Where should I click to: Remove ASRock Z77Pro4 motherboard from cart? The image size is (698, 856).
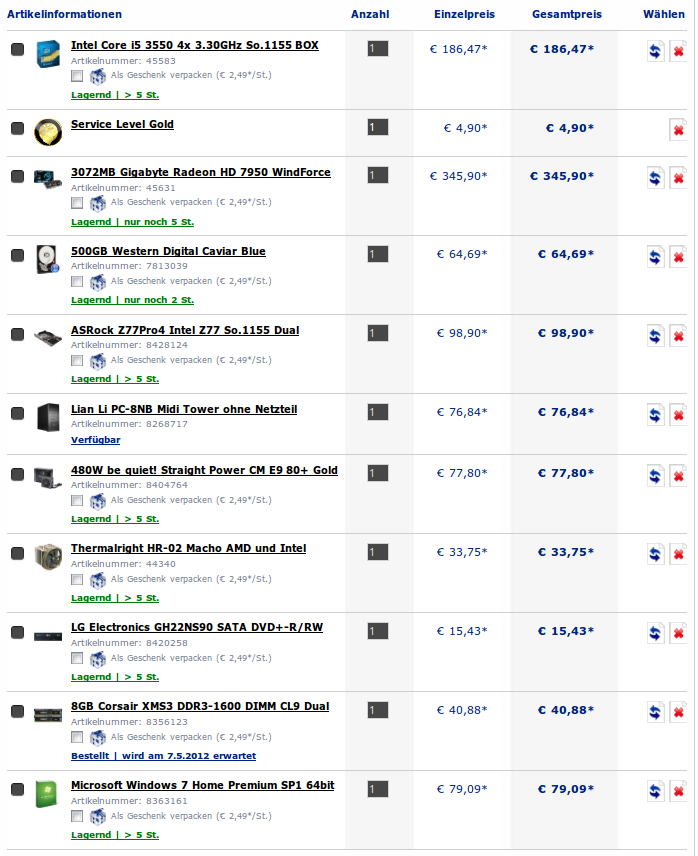click(x=678, y=336)
